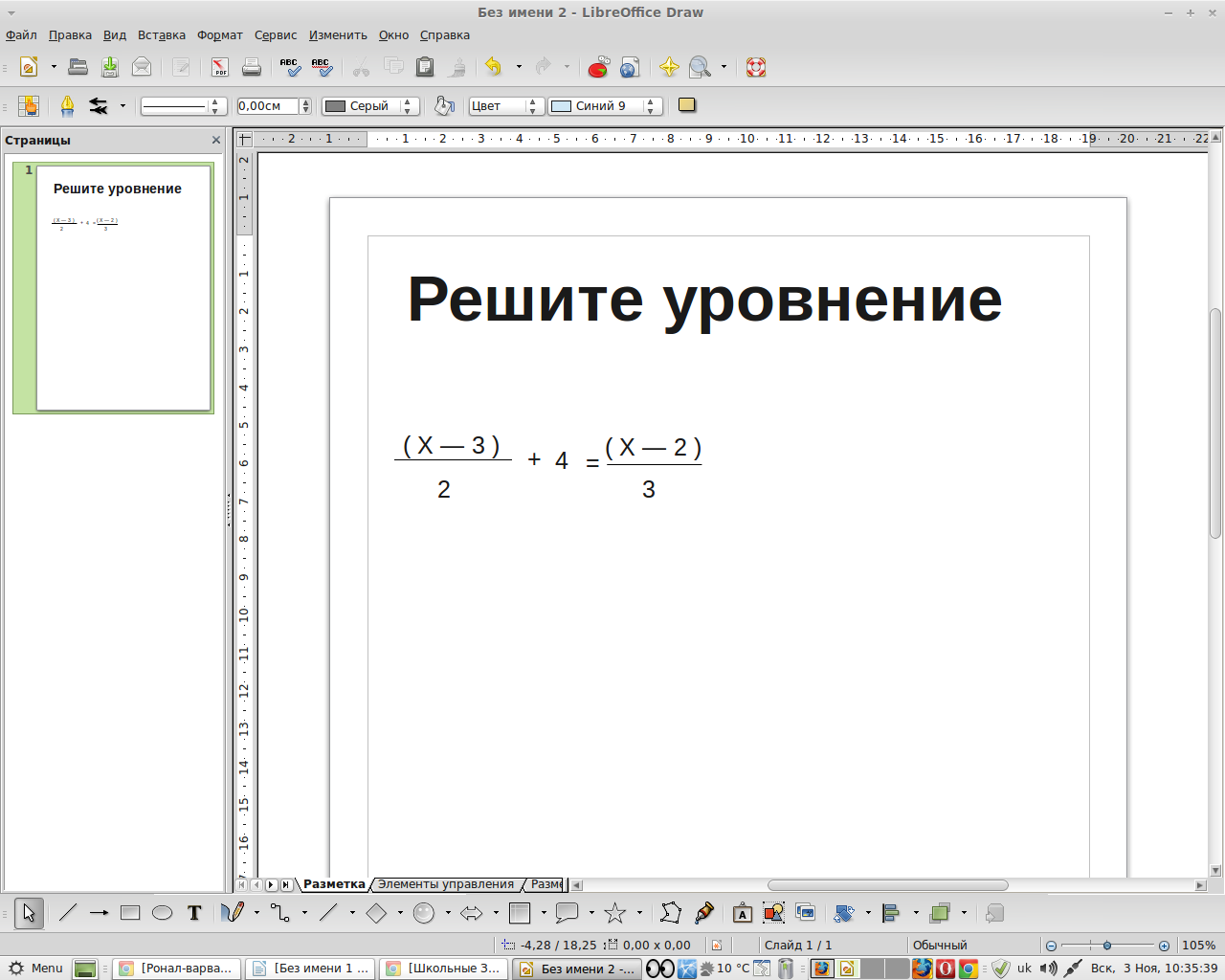The height and width of the screenshot is (980, 1225).
Task: Select the Rectangle drawing tool
Action: (x=130, y=913)
